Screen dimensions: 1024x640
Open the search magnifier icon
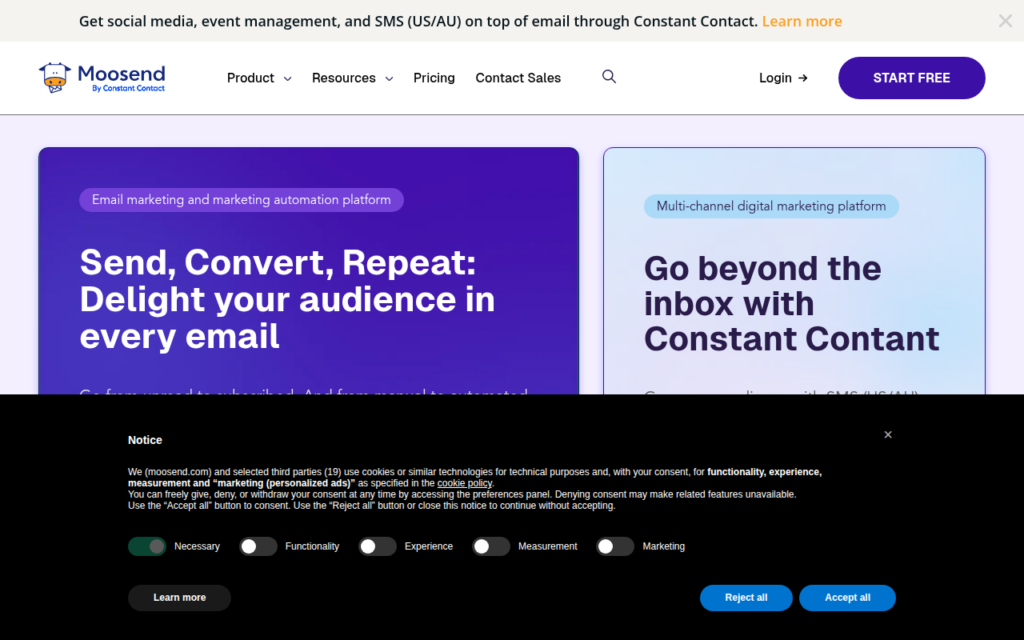(x=609, y=76)
